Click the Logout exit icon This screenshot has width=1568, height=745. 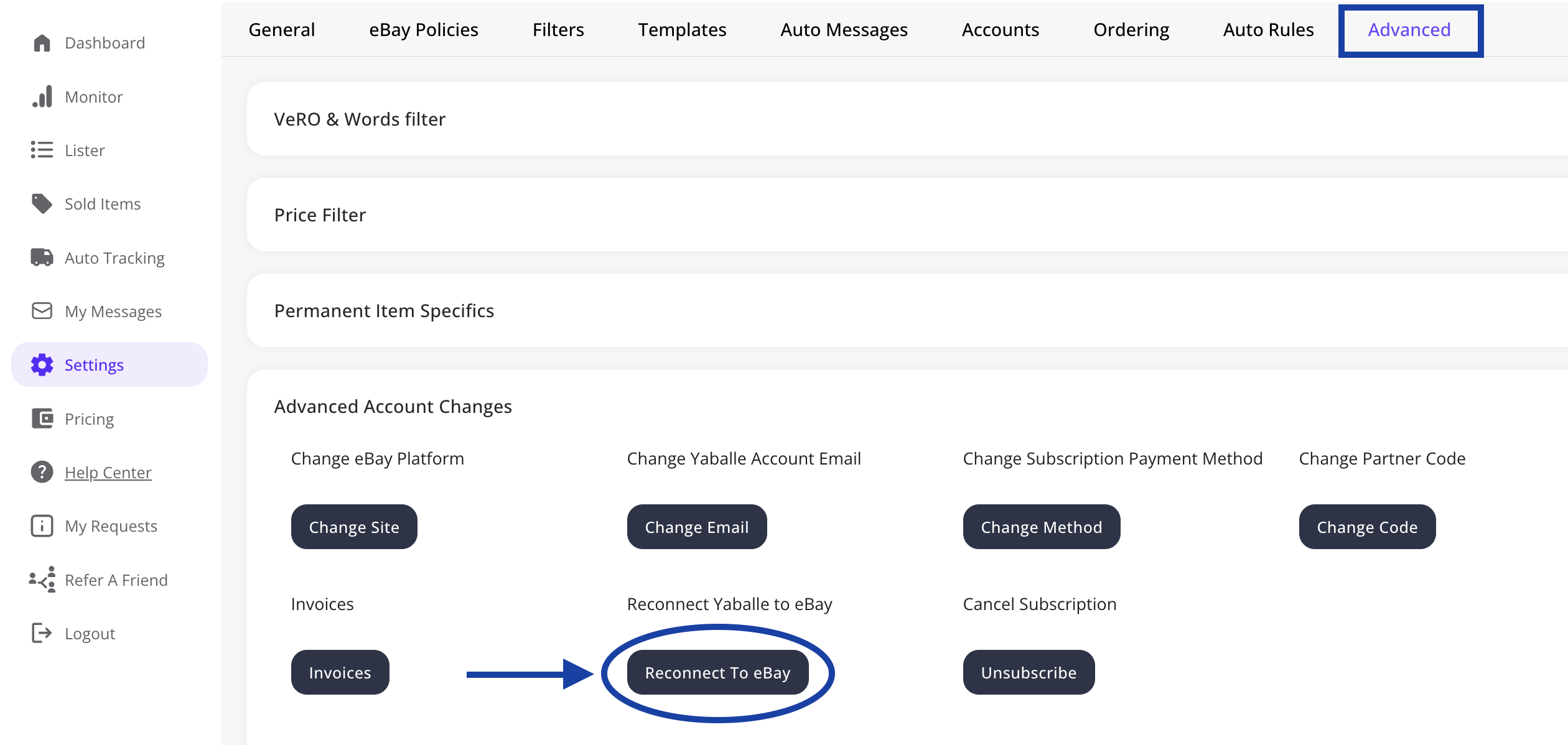[x=42, y=633]
